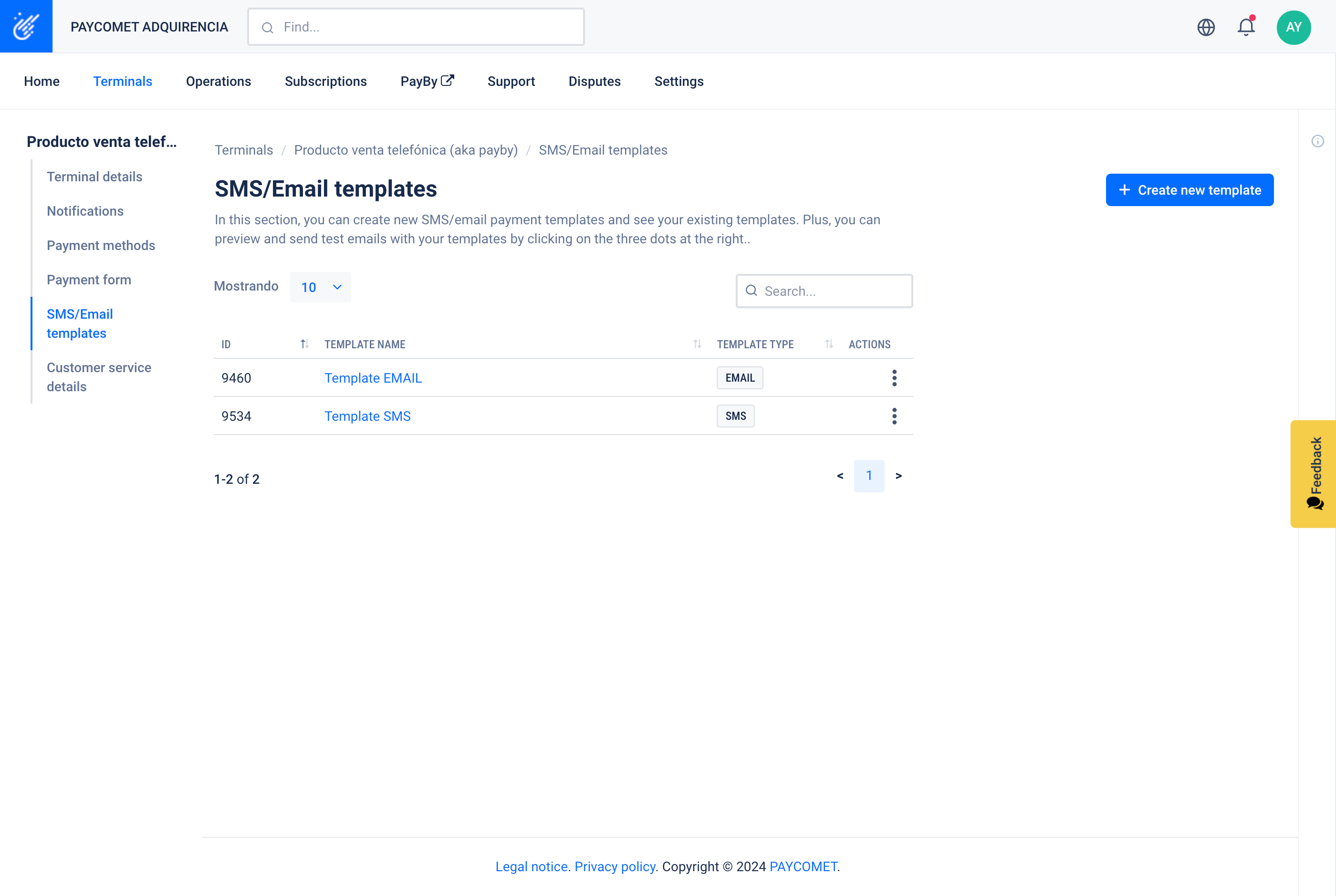Open Terminal details in sidebar

(95, 177)
